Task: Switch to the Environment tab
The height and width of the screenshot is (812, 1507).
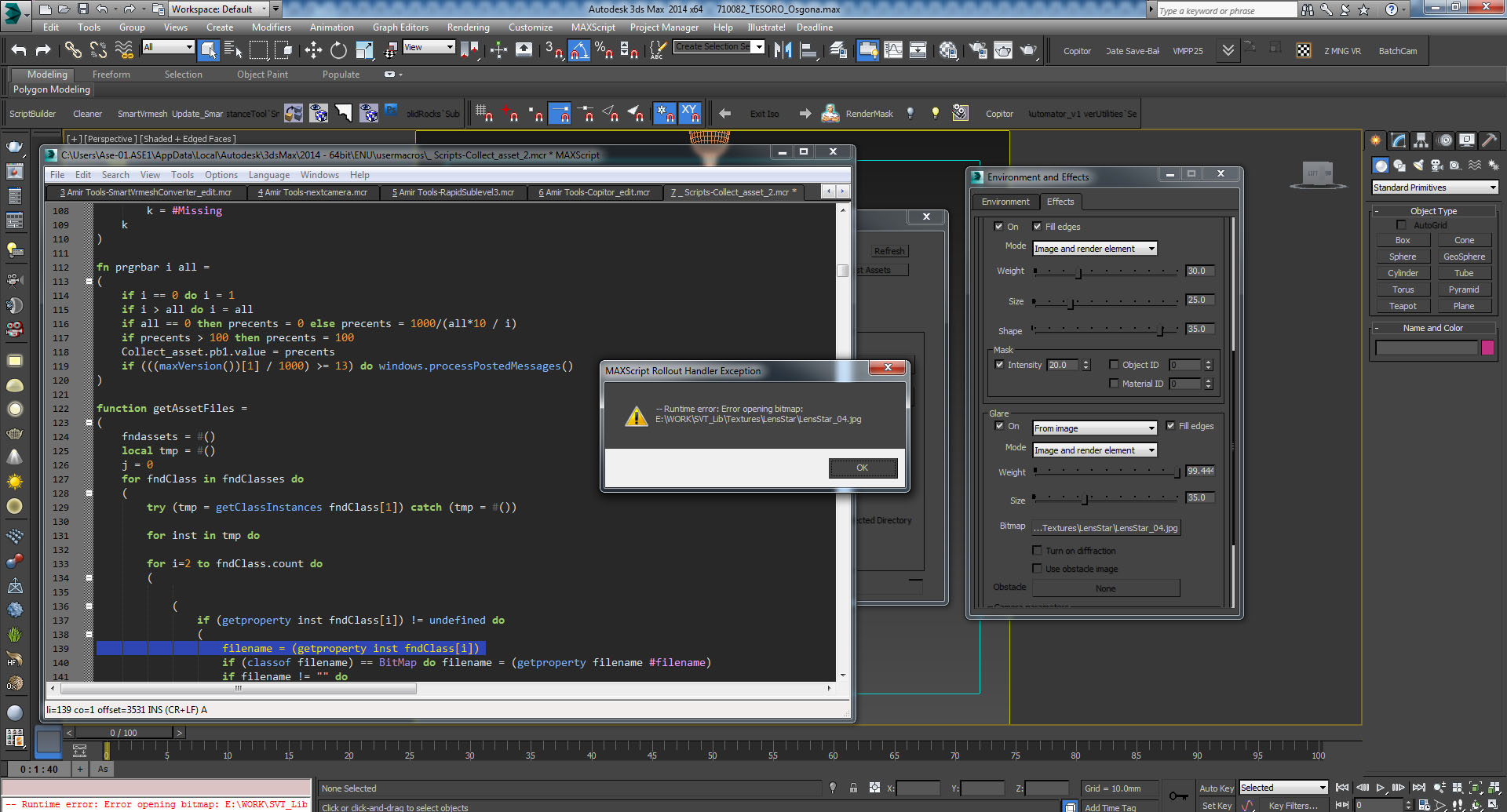Action: 1005,202
